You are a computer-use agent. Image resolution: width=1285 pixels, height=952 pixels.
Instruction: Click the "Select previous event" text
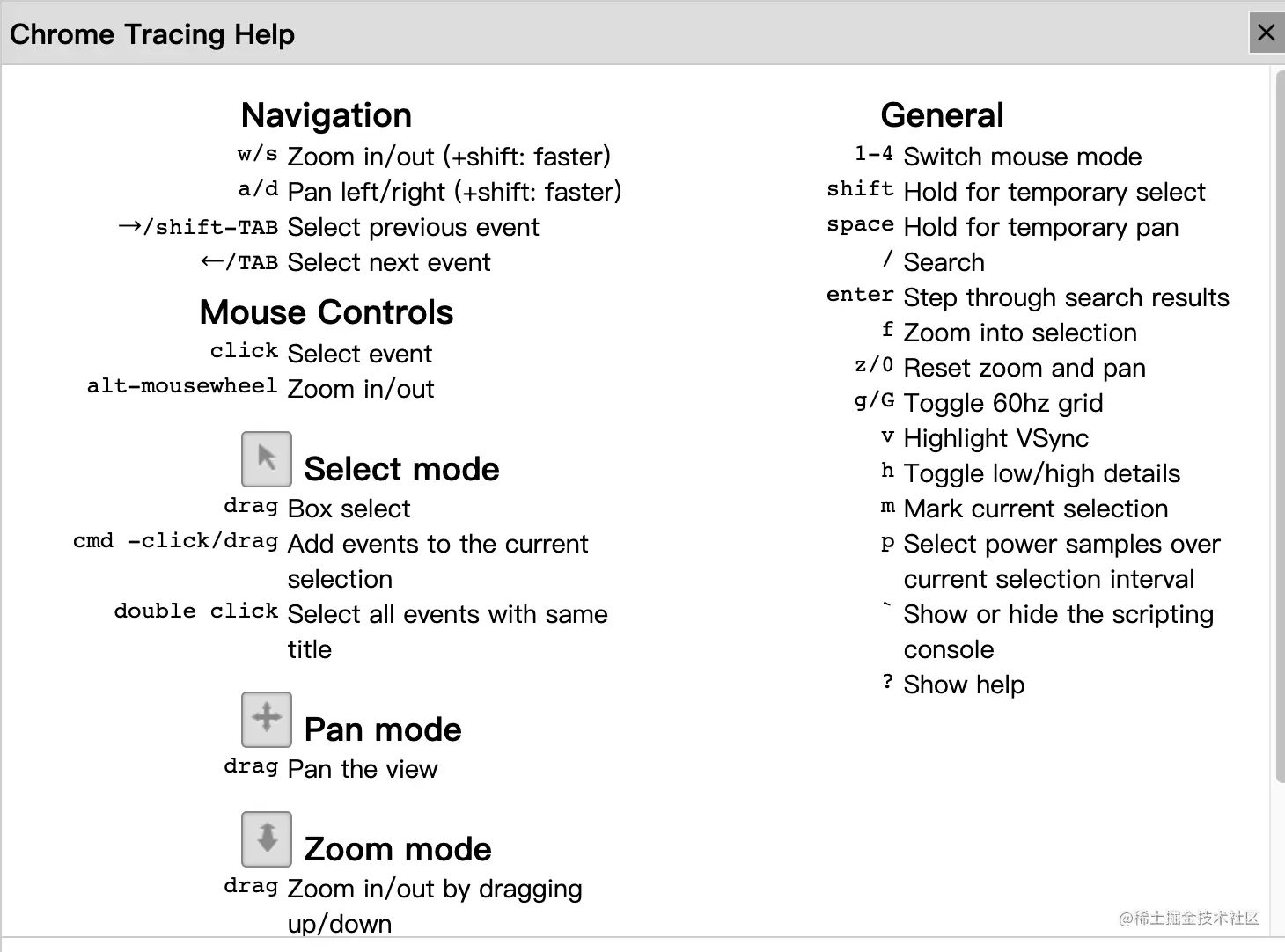pyautogui.click(x=413, y=227)
